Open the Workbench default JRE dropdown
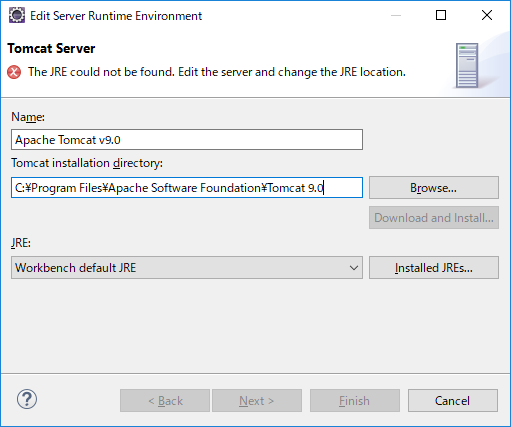Viewport: 511px width, 427px height. 187,267
